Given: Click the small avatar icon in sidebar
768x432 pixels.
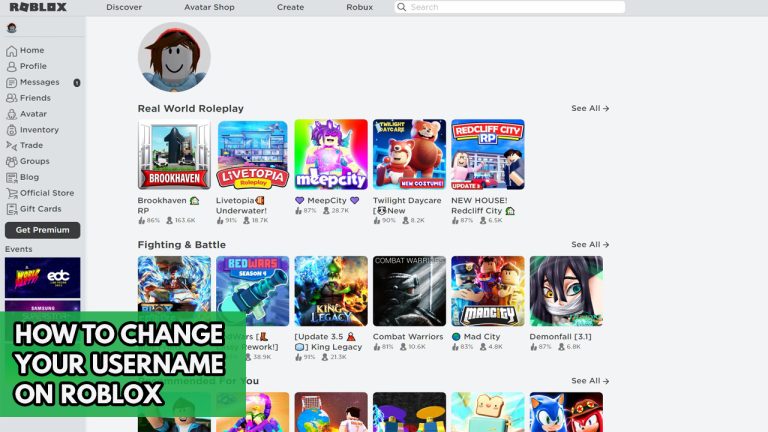Looking at the screenshot, I should click(12, 28).
